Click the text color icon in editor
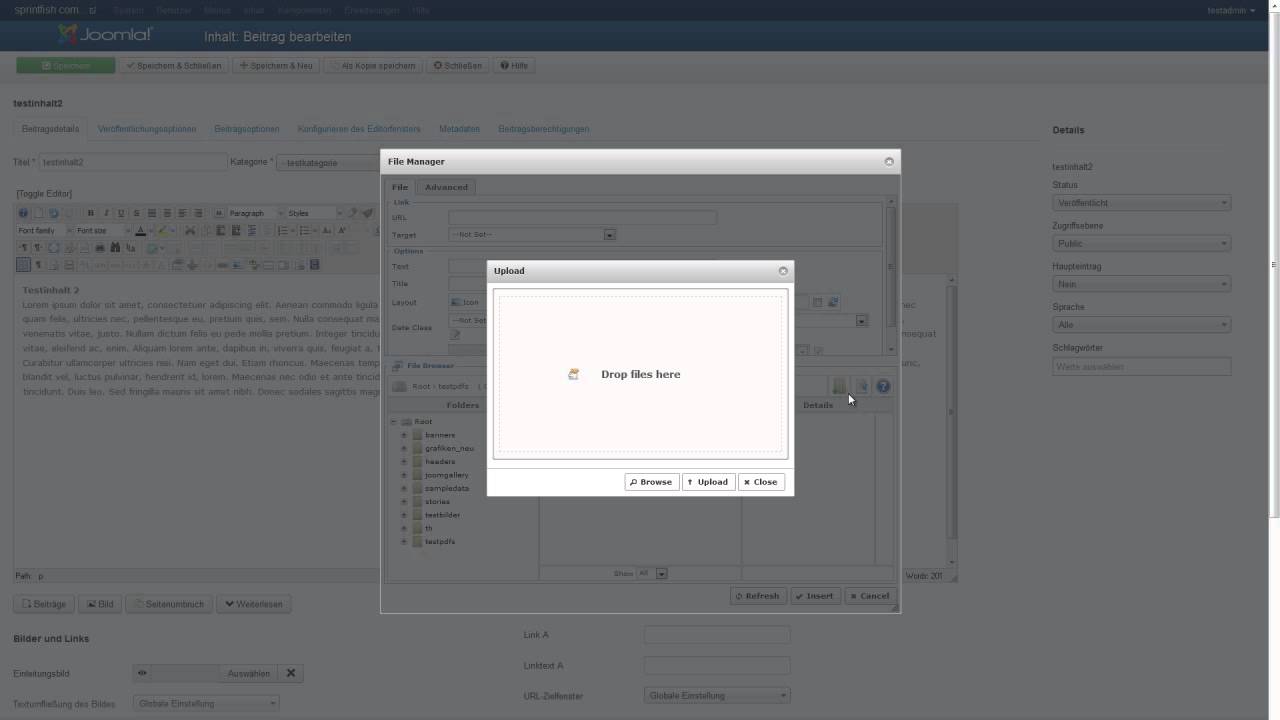This screenshot has width=1280, height=720. tap(141, 231)
